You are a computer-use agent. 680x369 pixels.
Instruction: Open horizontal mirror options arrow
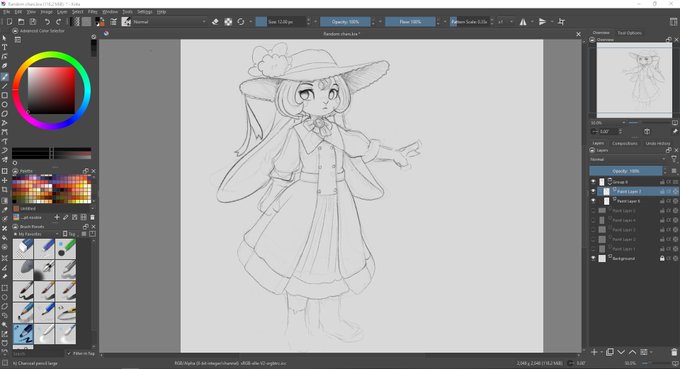pyautogui.click(x=532, y=22)
